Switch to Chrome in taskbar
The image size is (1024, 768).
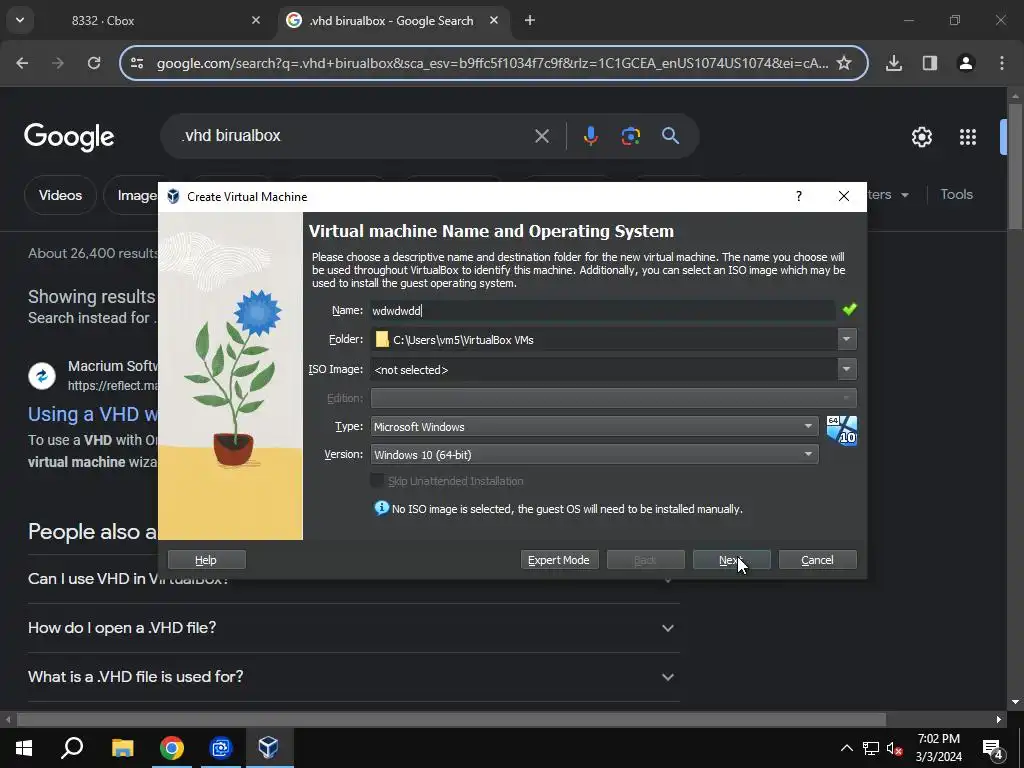[172, 748]
